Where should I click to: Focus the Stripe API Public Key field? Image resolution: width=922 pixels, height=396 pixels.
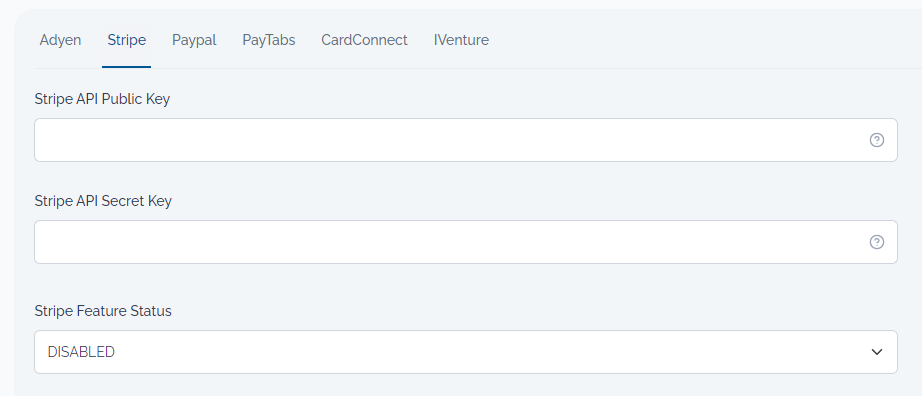(466, 140)
